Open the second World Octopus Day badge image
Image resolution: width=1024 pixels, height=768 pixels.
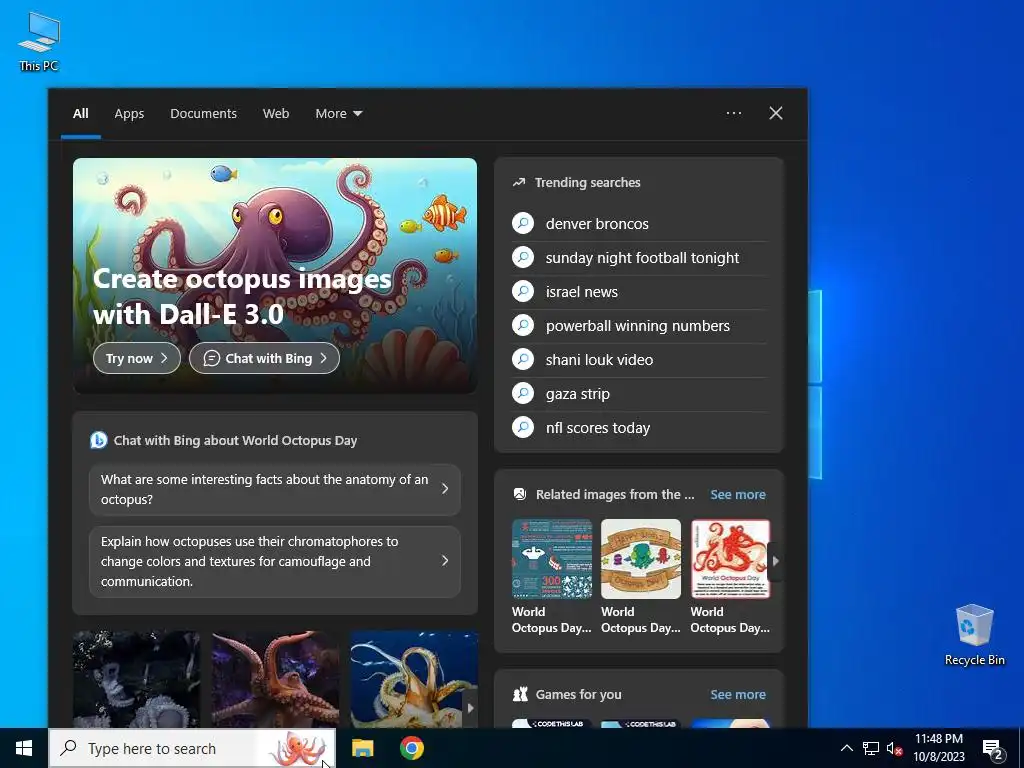(x=641, y=559)
